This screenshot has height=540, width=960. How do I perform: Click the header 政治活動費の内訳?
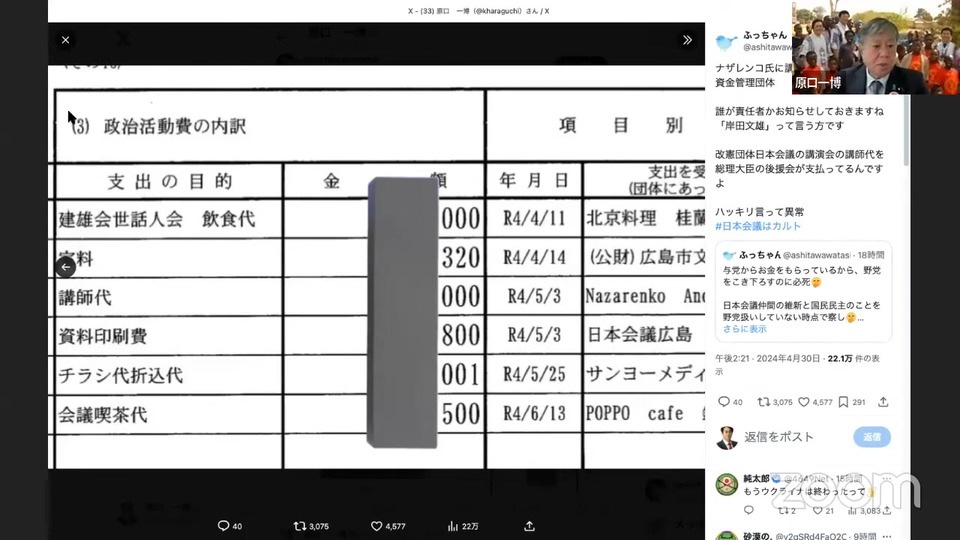click(x=174, y=126)
